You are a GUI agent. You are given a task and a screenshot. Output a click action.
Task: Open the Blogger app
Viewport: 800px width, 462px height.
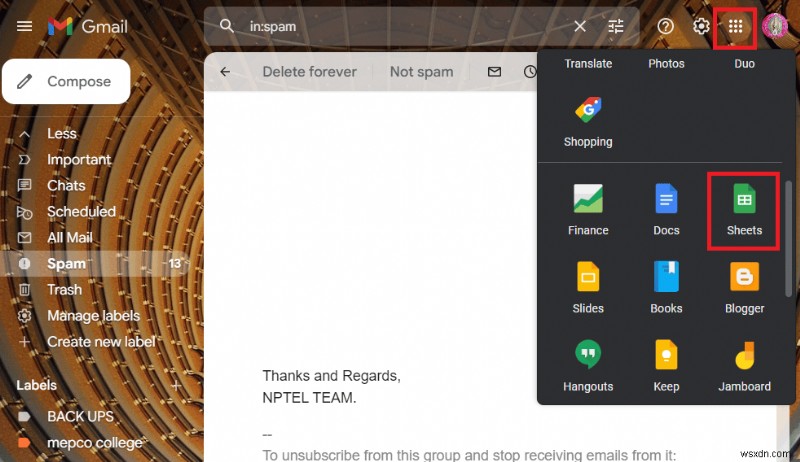point(744,288)
